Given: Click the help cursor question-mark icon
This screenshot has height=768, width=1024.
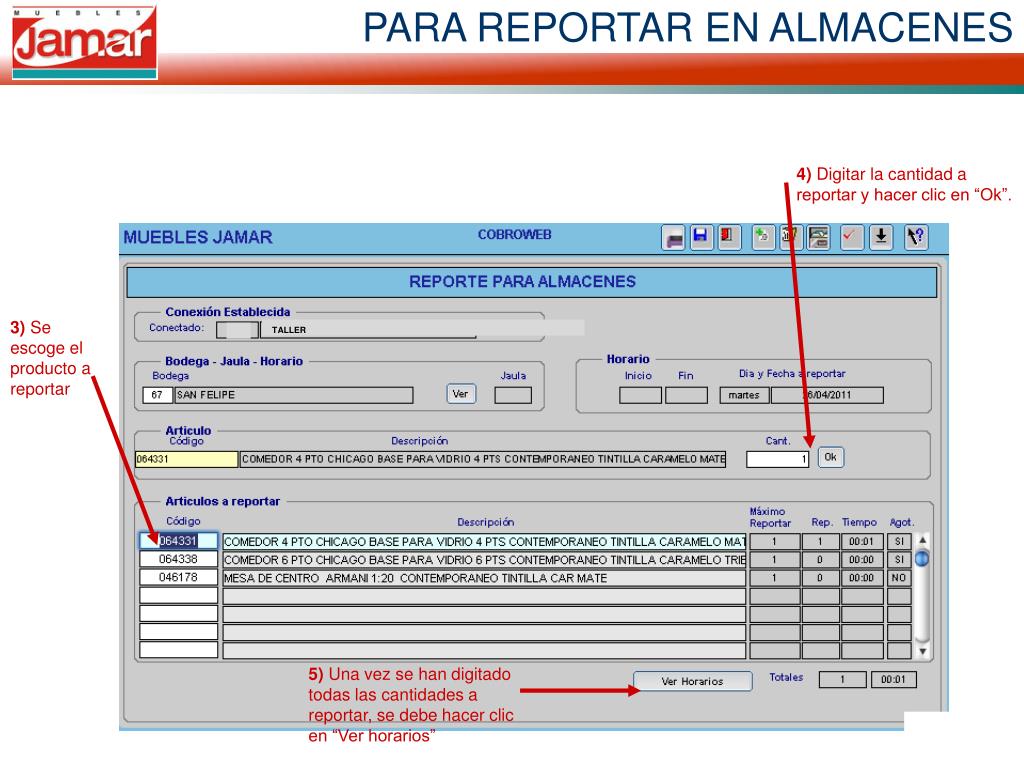Looking at the screenshot, I should point(916,237).
